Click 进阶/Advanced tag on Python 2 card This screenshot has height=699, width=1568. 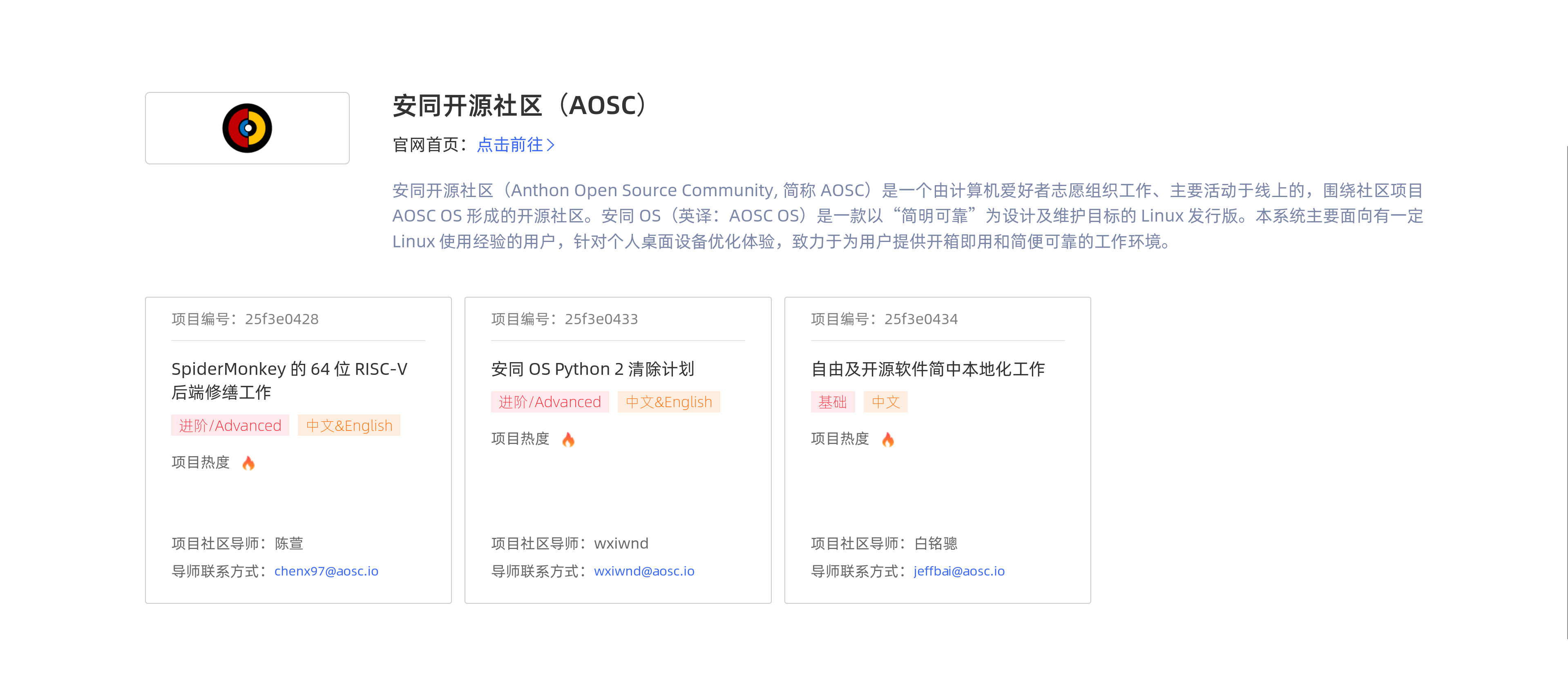tap(549, 402)
